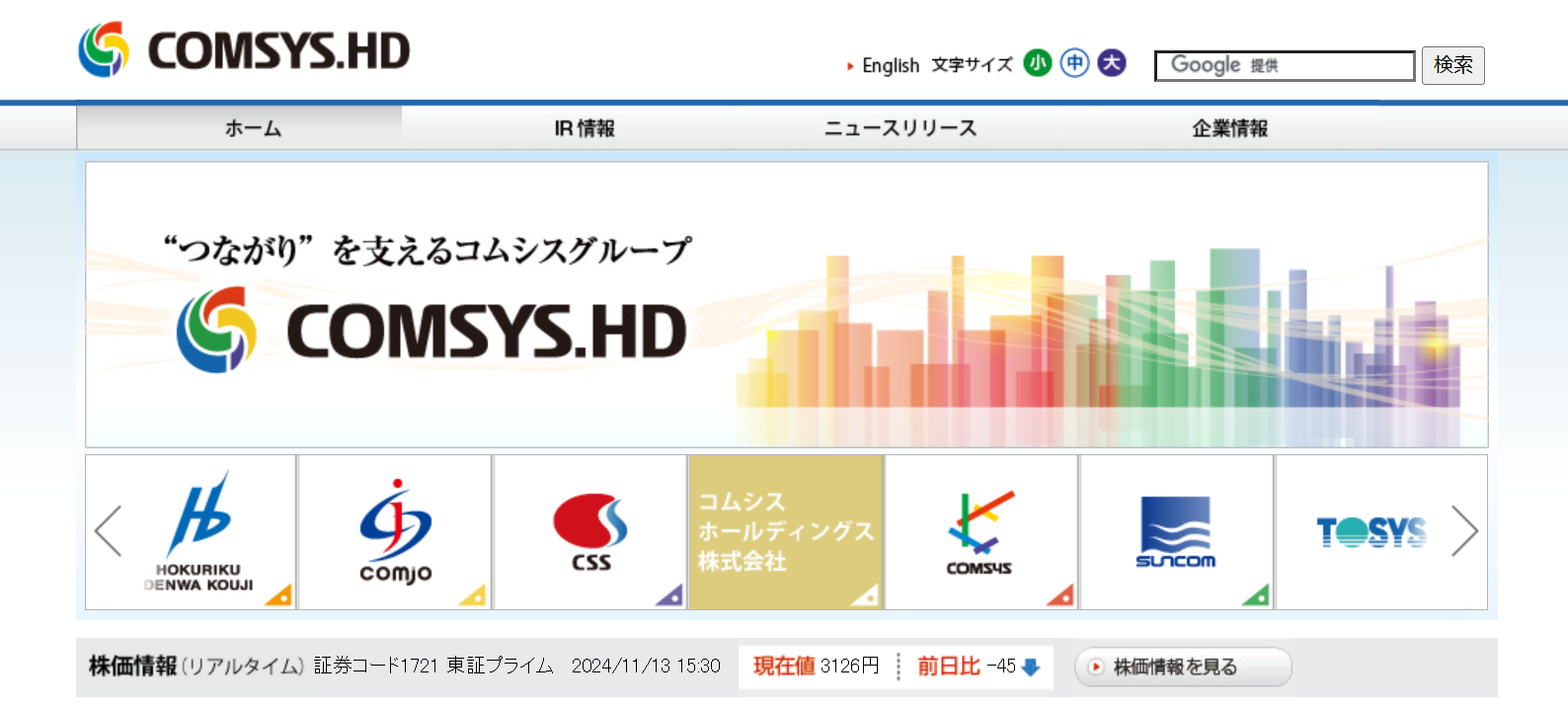Open the IR情報 tab
The width and height of the screenshot is (1568, 709).
585,127
